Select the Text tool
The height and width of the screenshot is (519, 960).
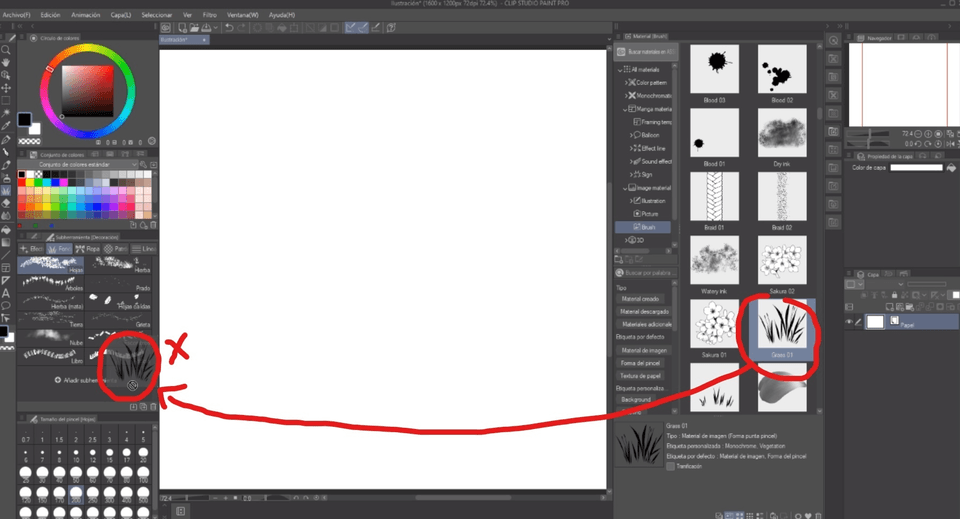6,293
